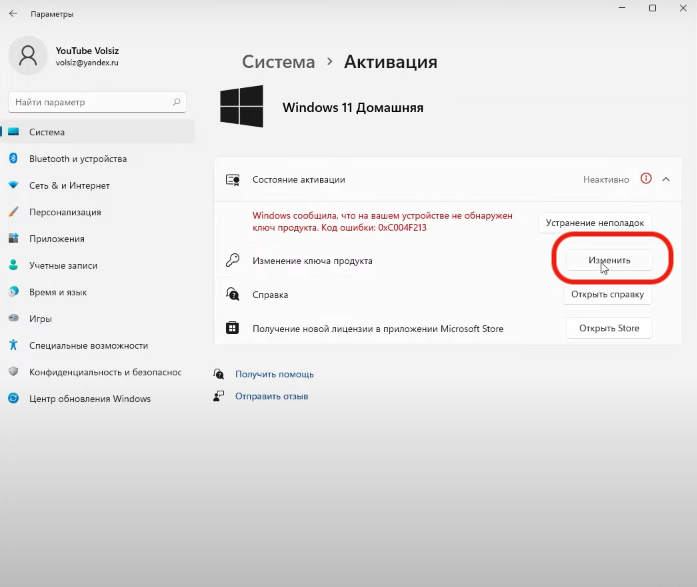697x587 pixels.
Task: Collapse the Состояние активации section chevron
Action: tap(666, 179)
